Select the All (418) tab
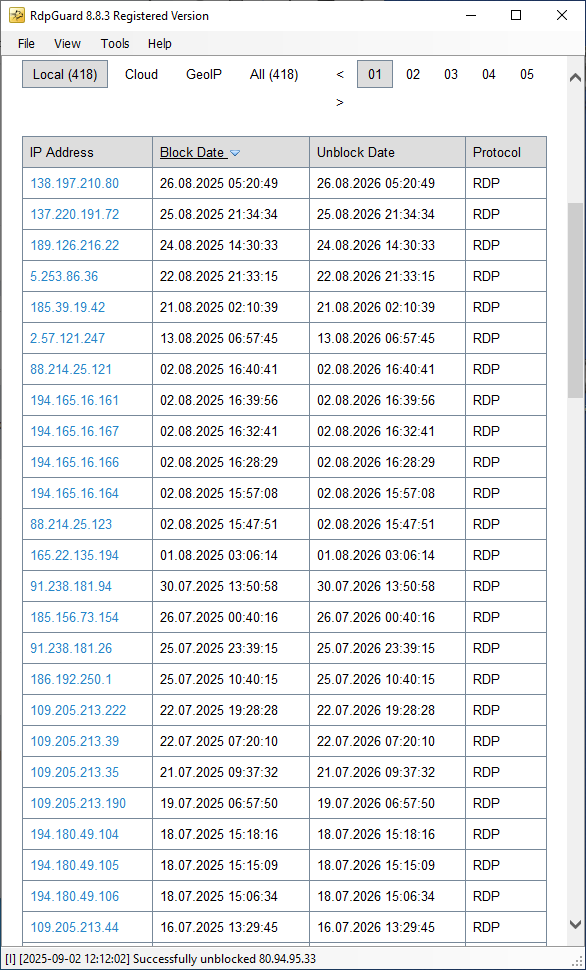This screenshot has height=970, width=586. [x=274, y=74]
